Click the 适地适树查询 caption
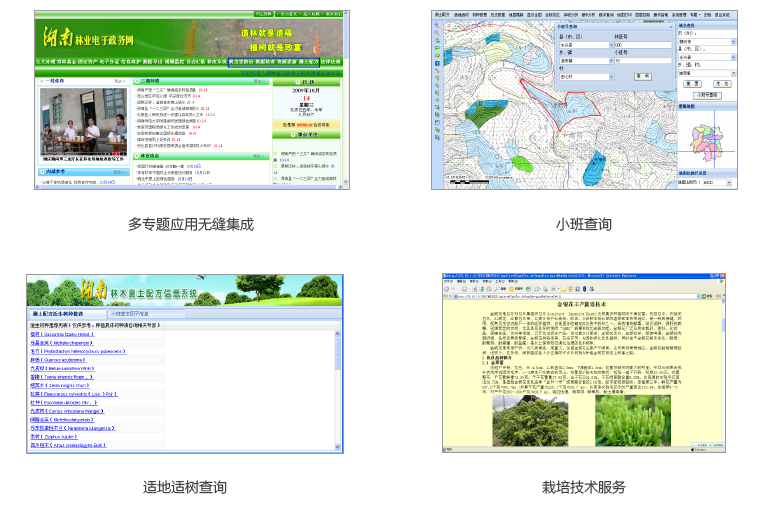This screenshot has width=770, height=530. click(x=185, y=487)
